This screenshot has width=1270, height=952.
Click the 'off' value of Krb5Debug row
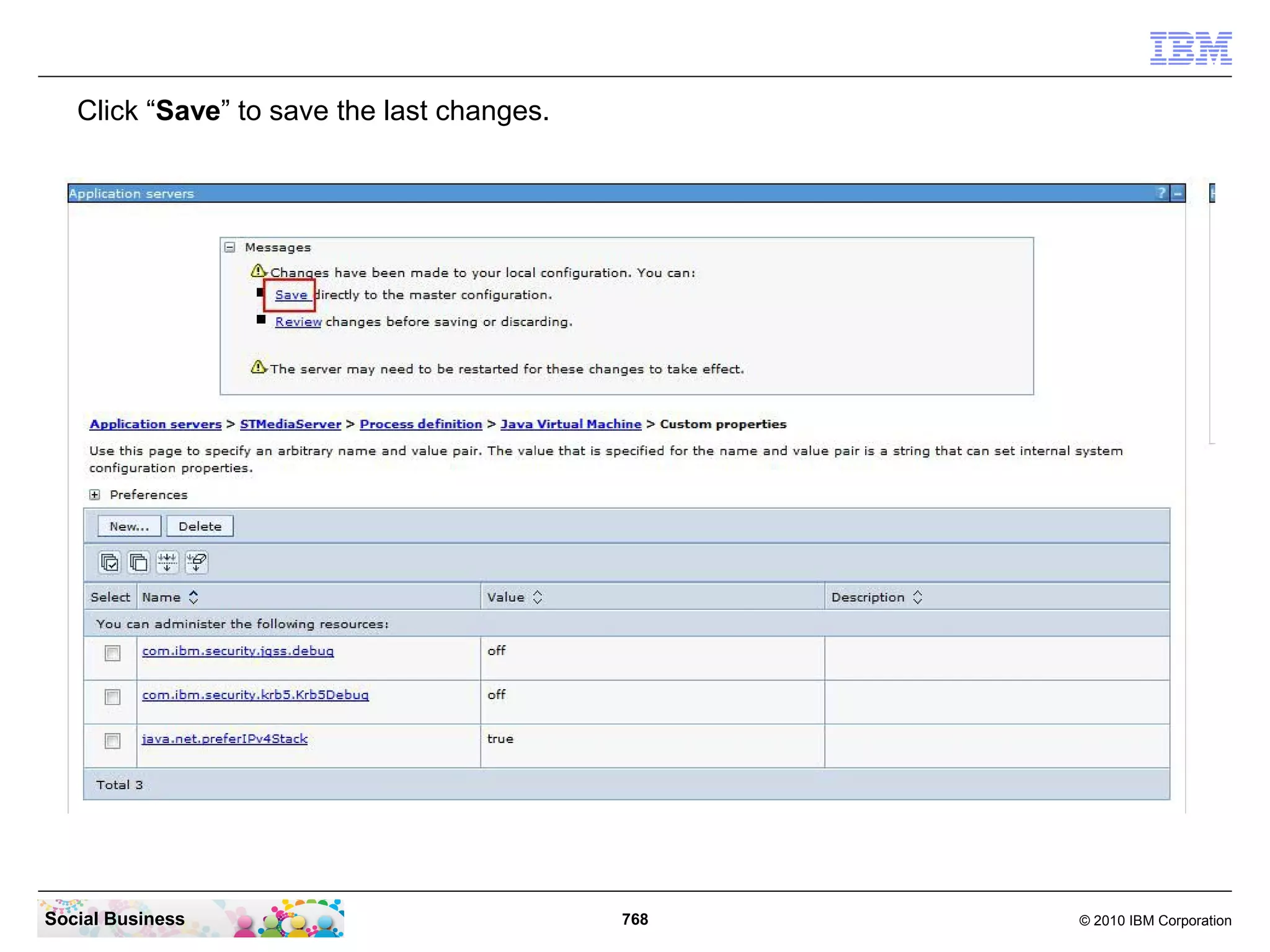click(x=496, y=695)
